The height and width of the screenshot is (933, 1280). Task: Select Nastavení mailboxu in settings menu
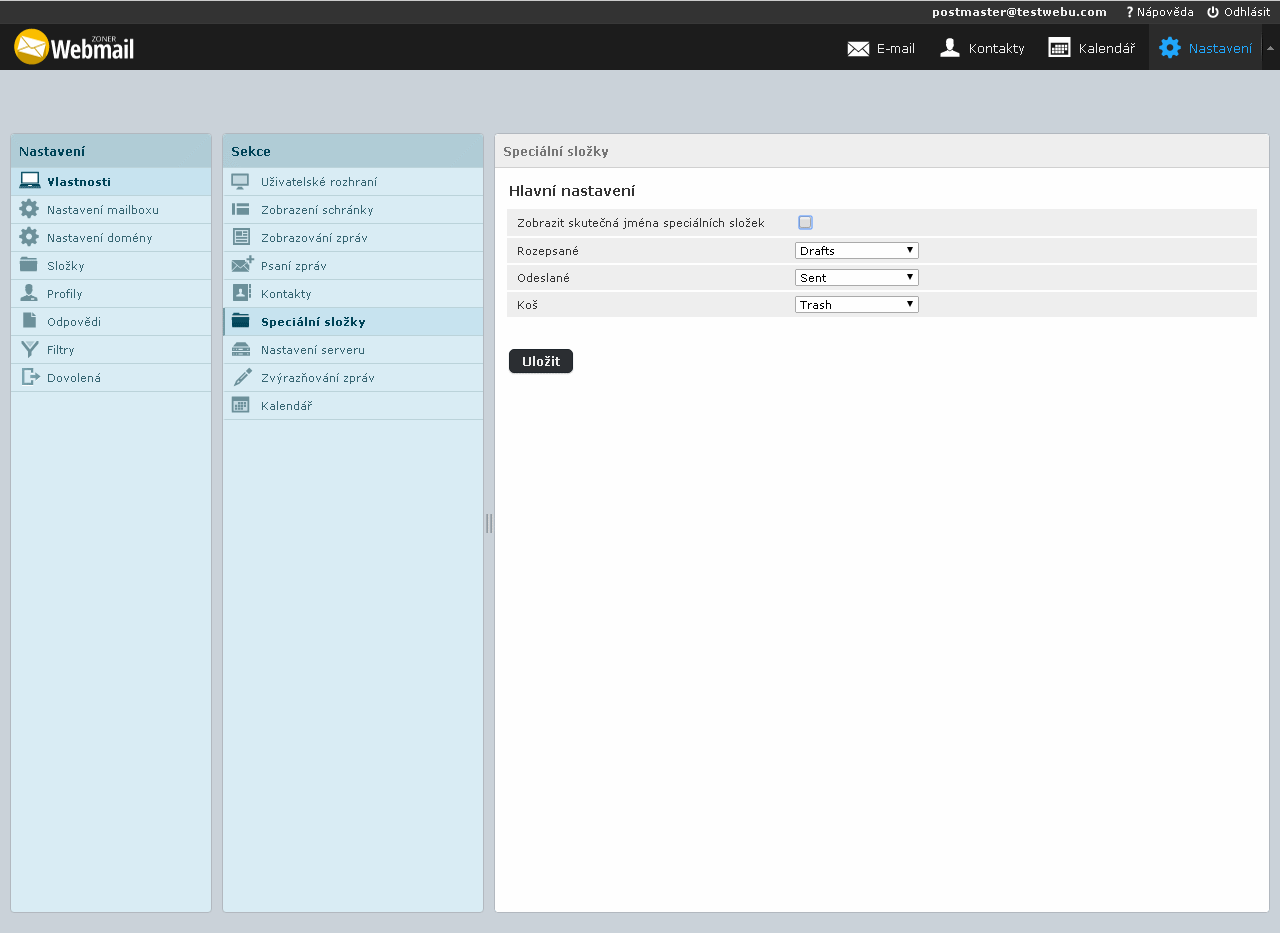pos(102,210)
